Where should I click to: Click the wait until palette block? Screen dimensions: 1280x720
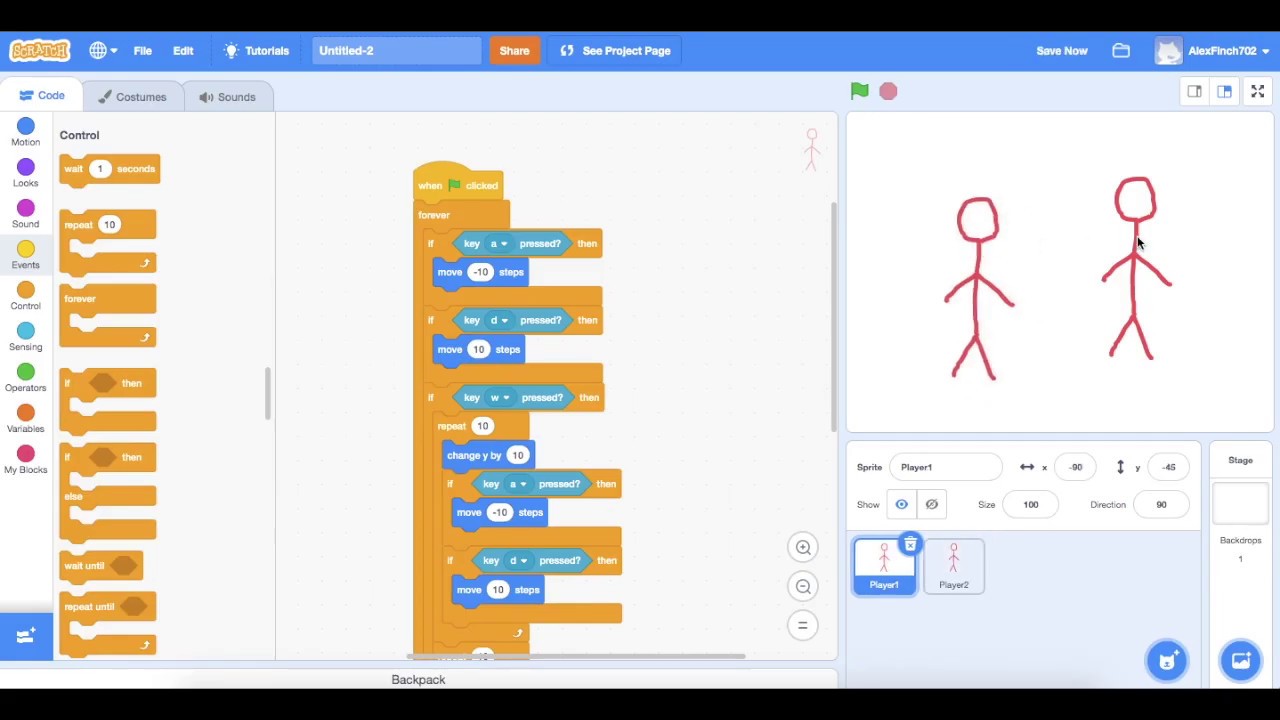(x=100, y=566)
